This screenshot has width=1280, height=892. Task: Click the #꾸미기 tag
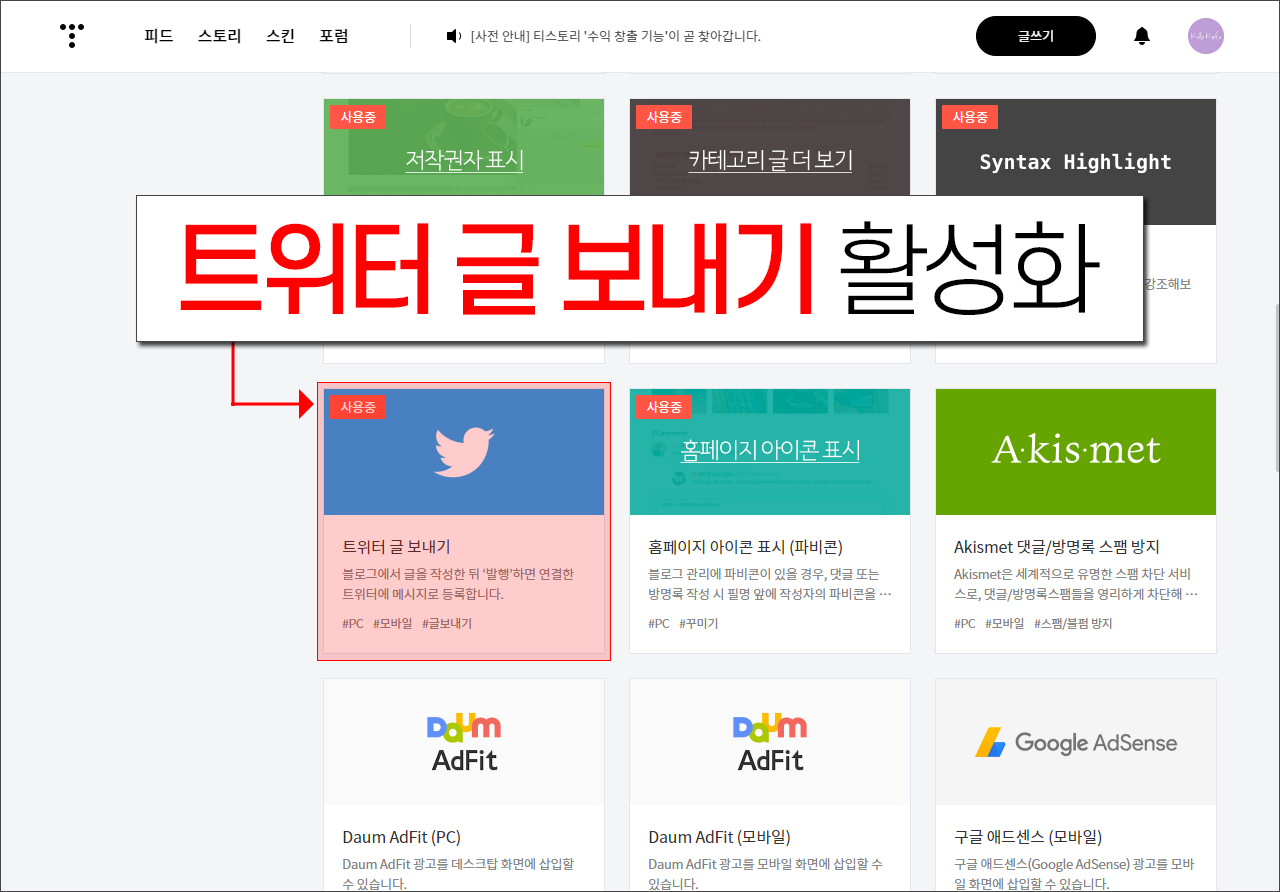(x=699, y=623)
